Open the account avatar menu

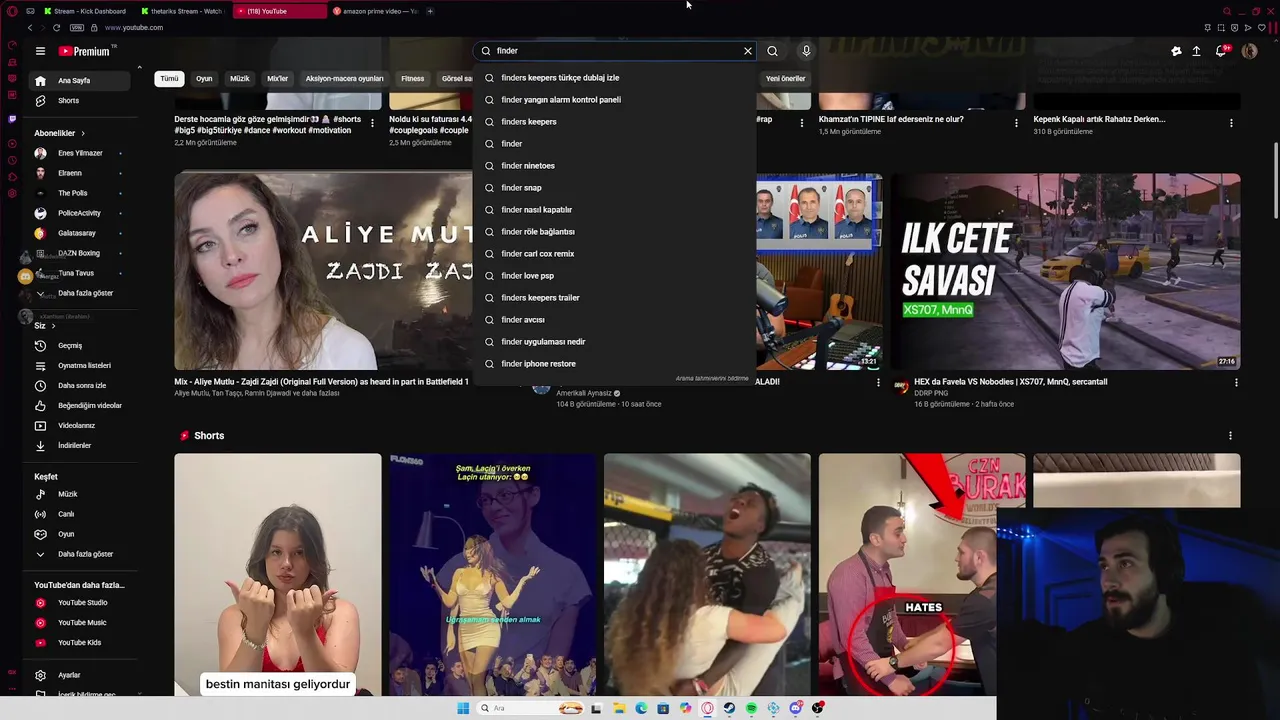click(1249, 51)
